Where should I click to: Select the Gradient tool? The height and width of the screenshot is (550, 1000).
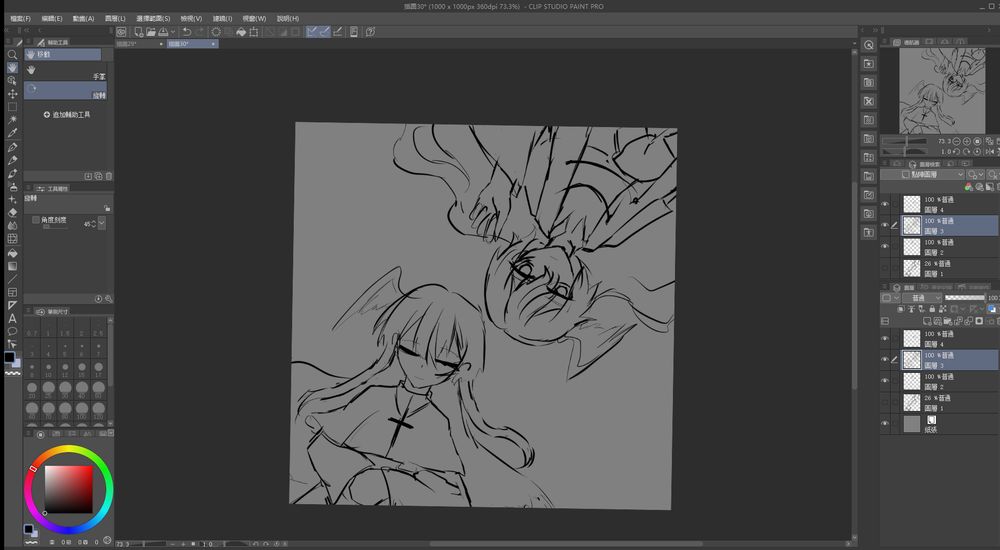point(12,266)
